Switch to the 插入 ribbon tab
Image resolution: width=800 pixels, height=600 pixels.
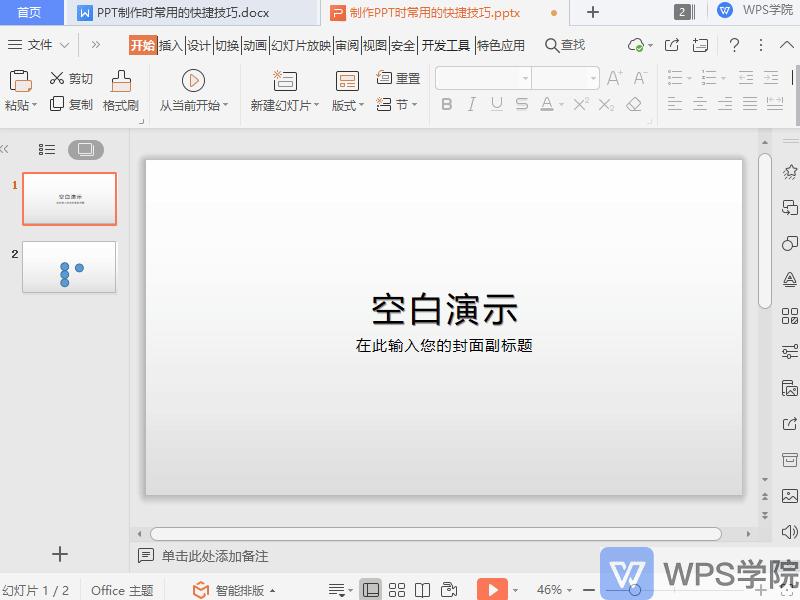(x=169, y=45)
